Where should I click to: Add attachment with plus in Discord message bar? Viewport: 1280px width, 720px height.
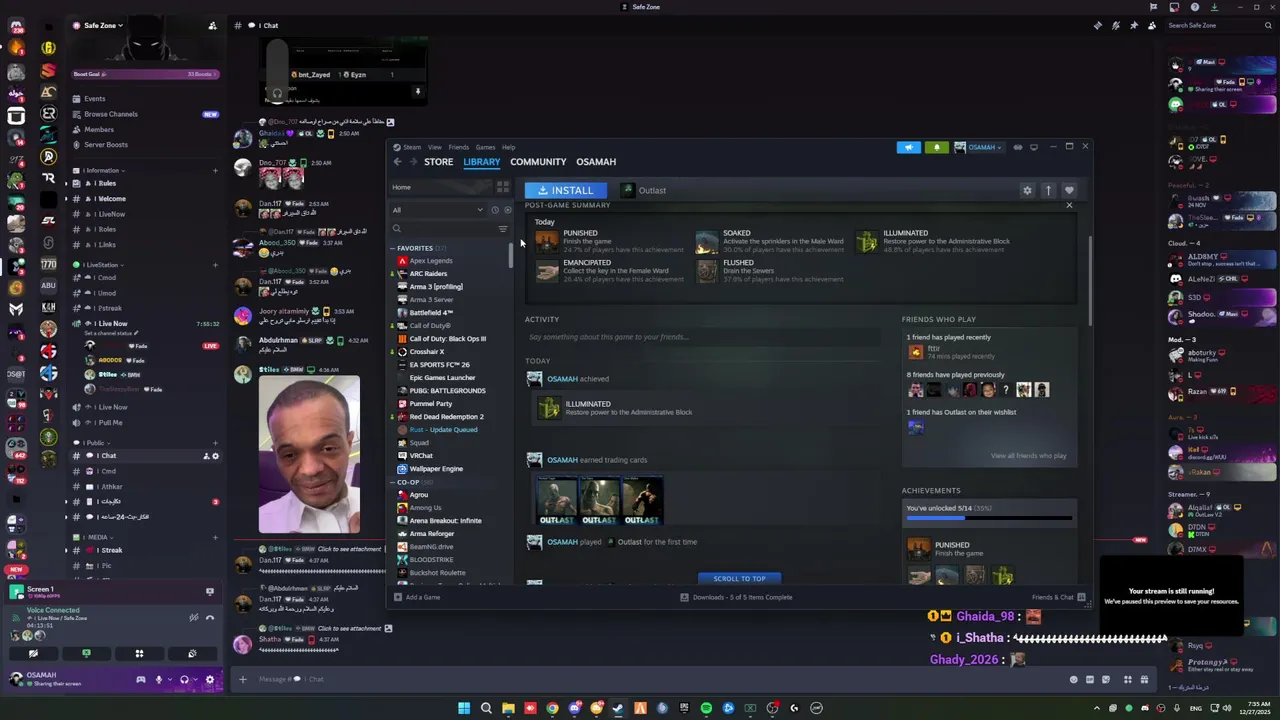tap(242, 680)
